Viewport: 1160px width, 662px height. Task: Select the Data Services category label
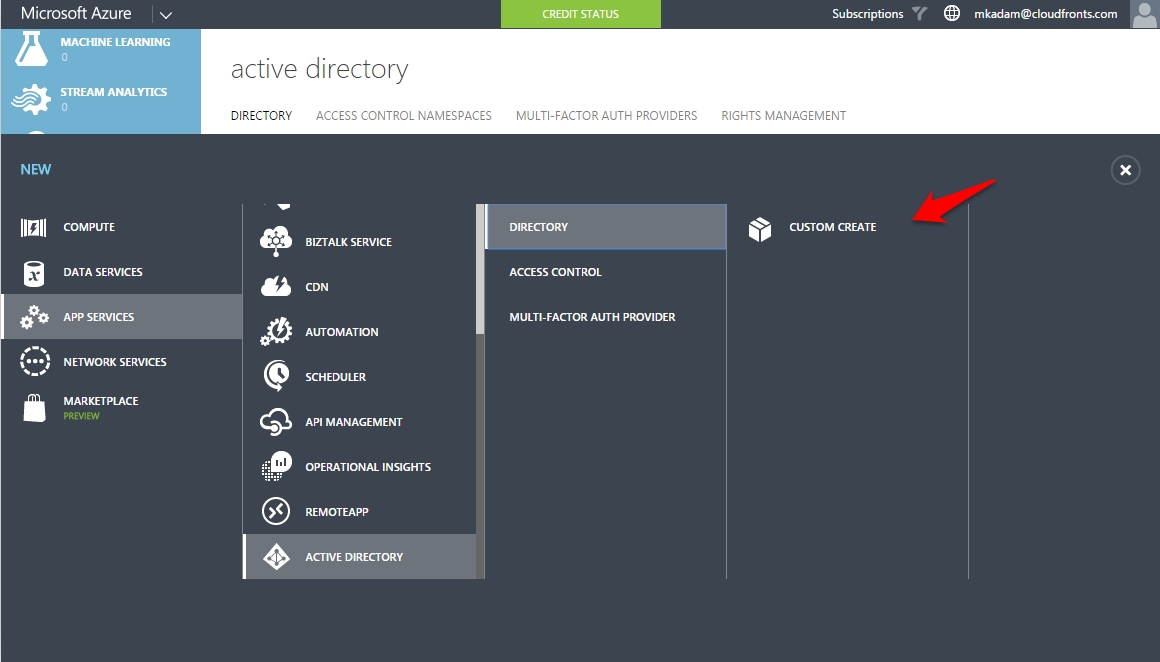pyautogui.click(x=103, y=272)
